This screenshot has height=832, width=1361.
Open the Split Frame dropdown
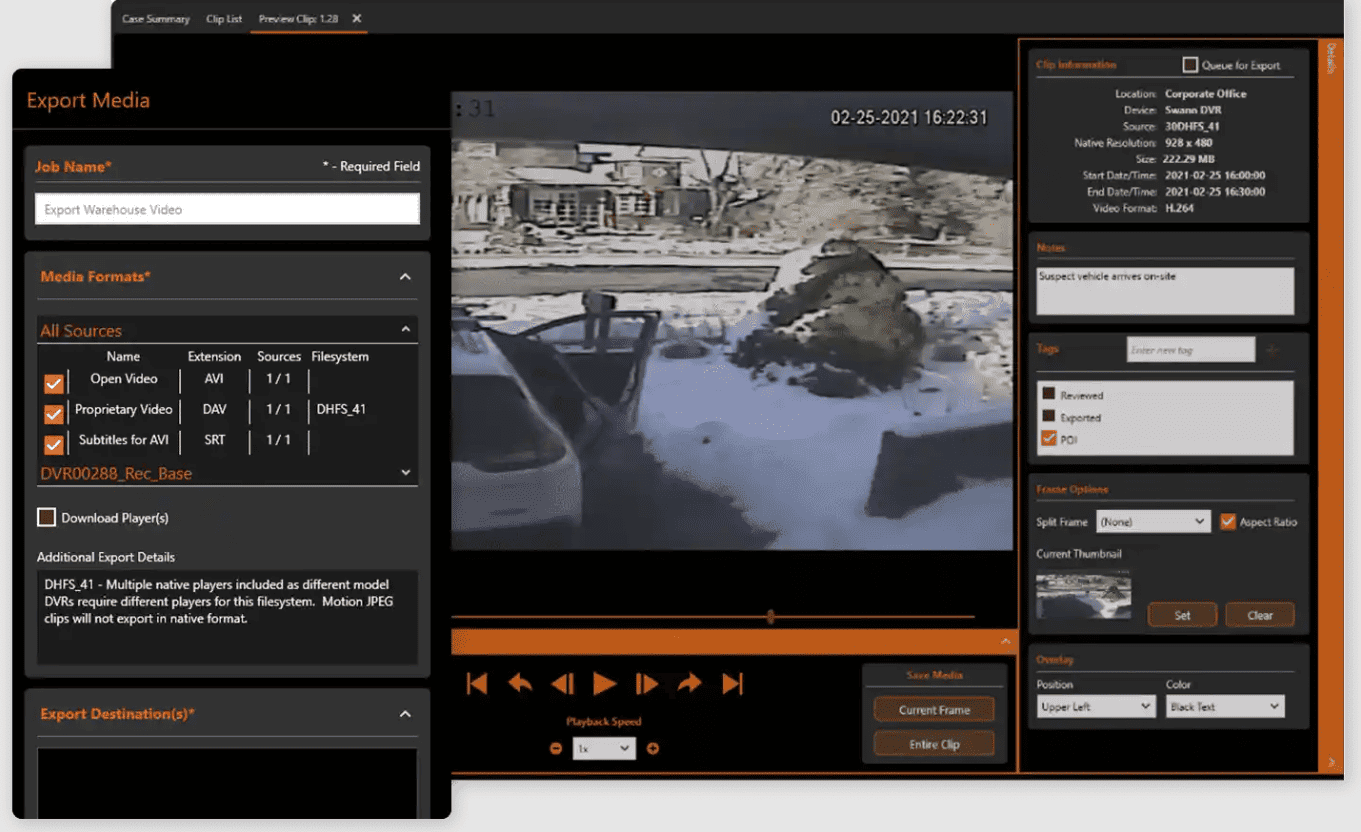(1153, 521)
